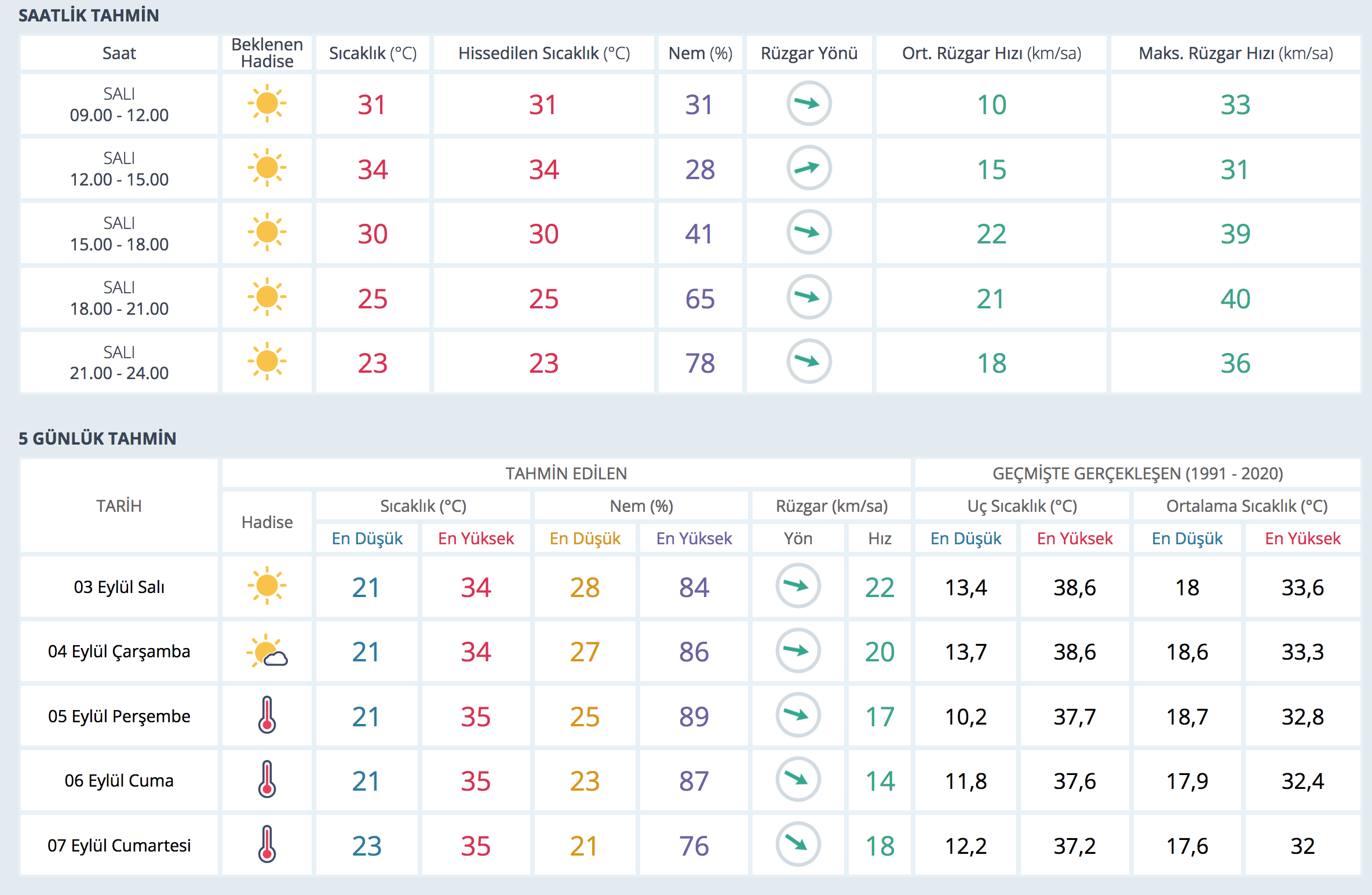Click wind direction icon for 07 Eylül Cumartesi
Viewport: 1372px width, 895px height.
(798, 845)
